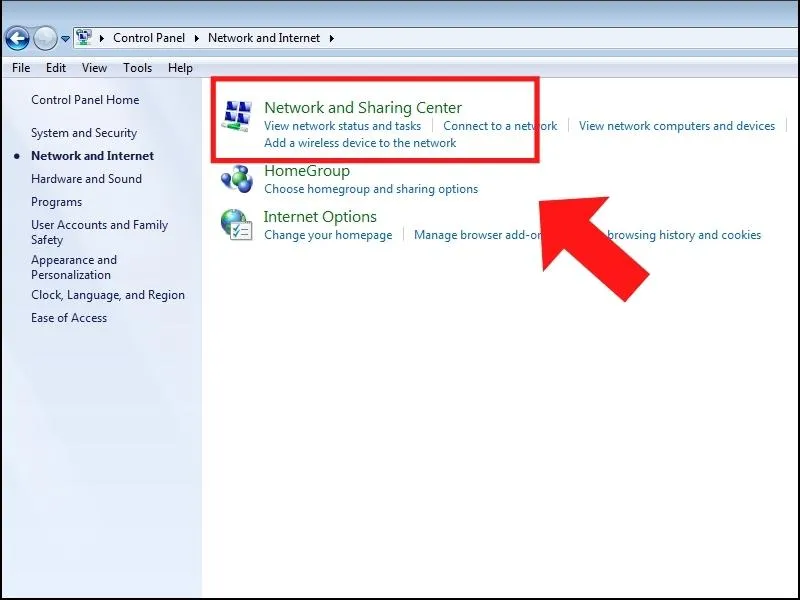Open the Help menu
The height and width of the screenshot is (600, 800).
[180, 68]
